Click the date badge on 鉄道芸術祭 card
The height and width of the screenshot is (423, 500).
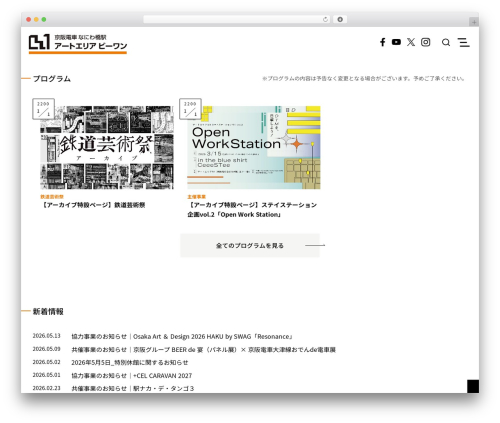pos(43,109)
